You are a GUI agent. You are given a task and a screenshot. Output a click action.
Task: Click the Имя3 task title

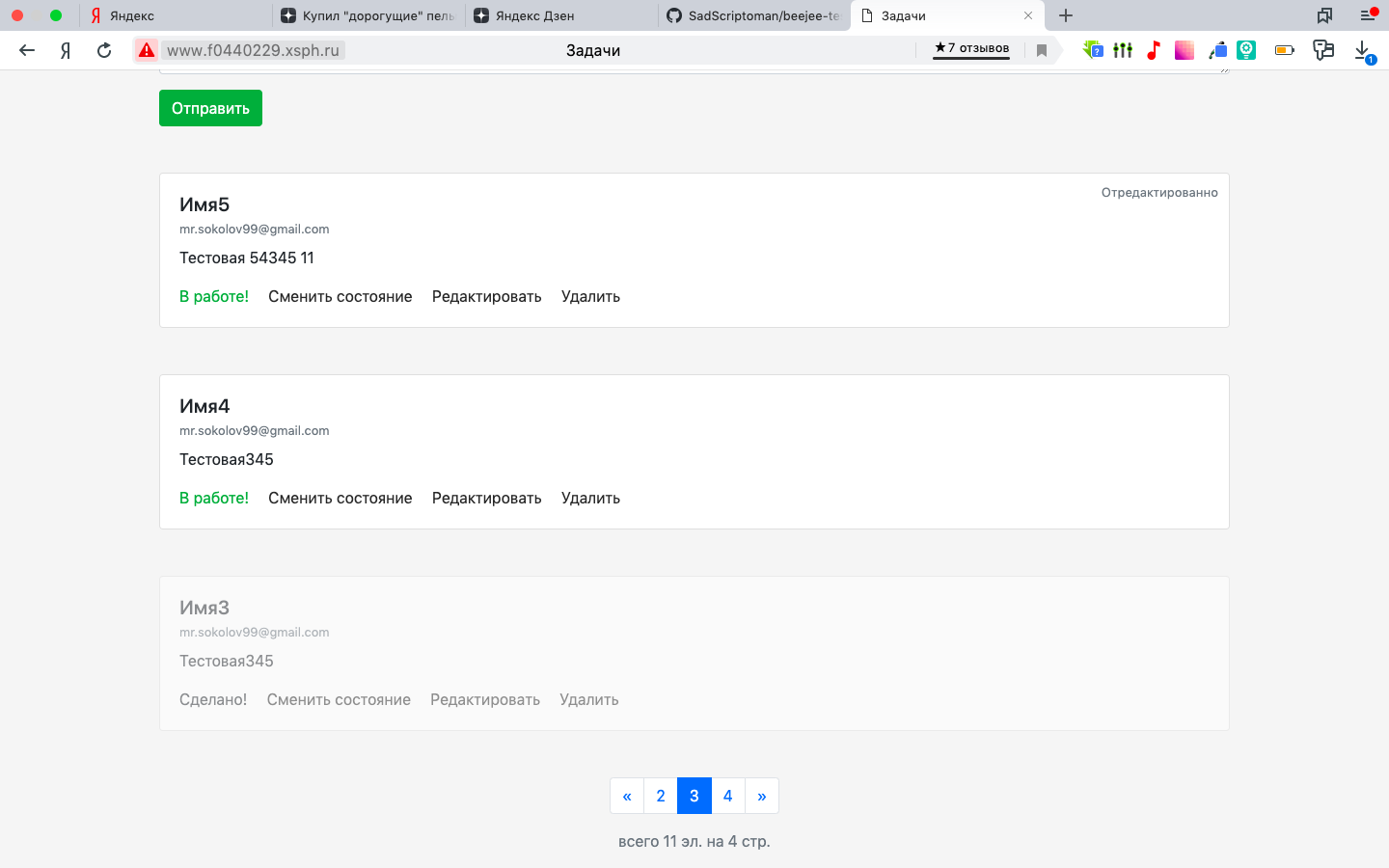point(204,608)
